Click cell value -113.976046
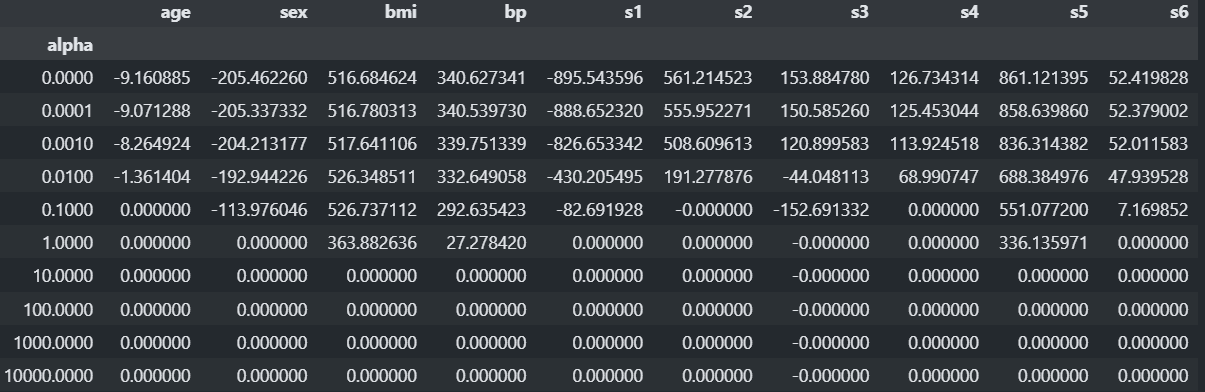Image resolution: width=1205 pixels, height=392 pixels. (x=259, y=209)
